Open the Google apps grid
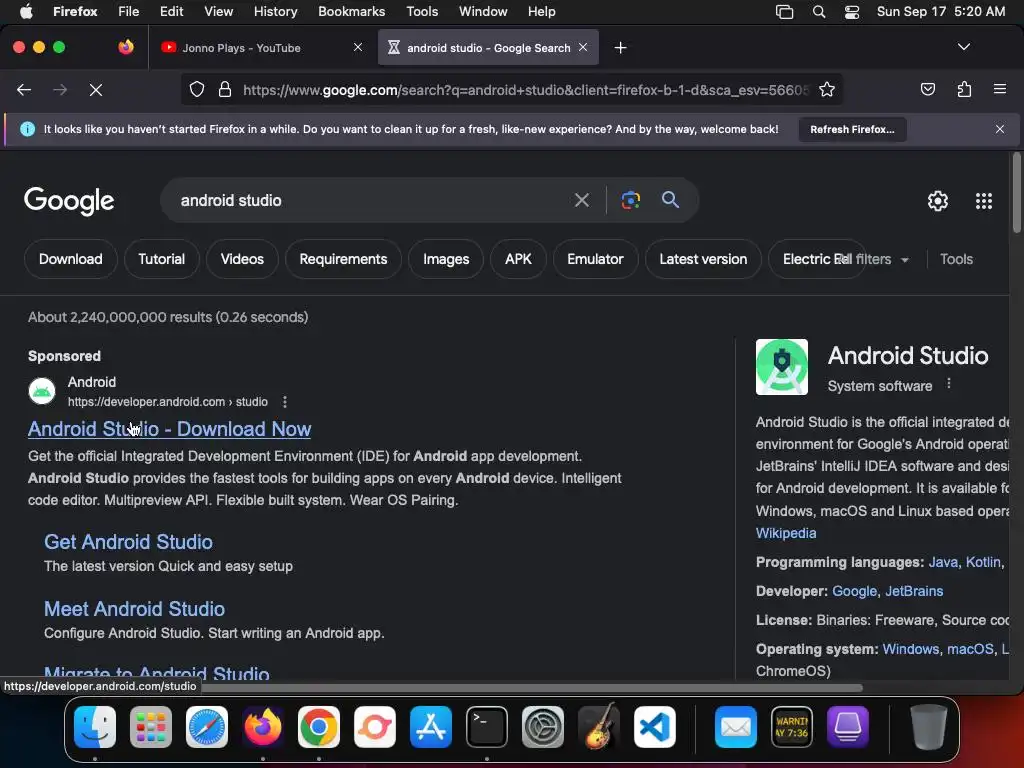Viewport: 1024px width, 768px height. (984, 201)
